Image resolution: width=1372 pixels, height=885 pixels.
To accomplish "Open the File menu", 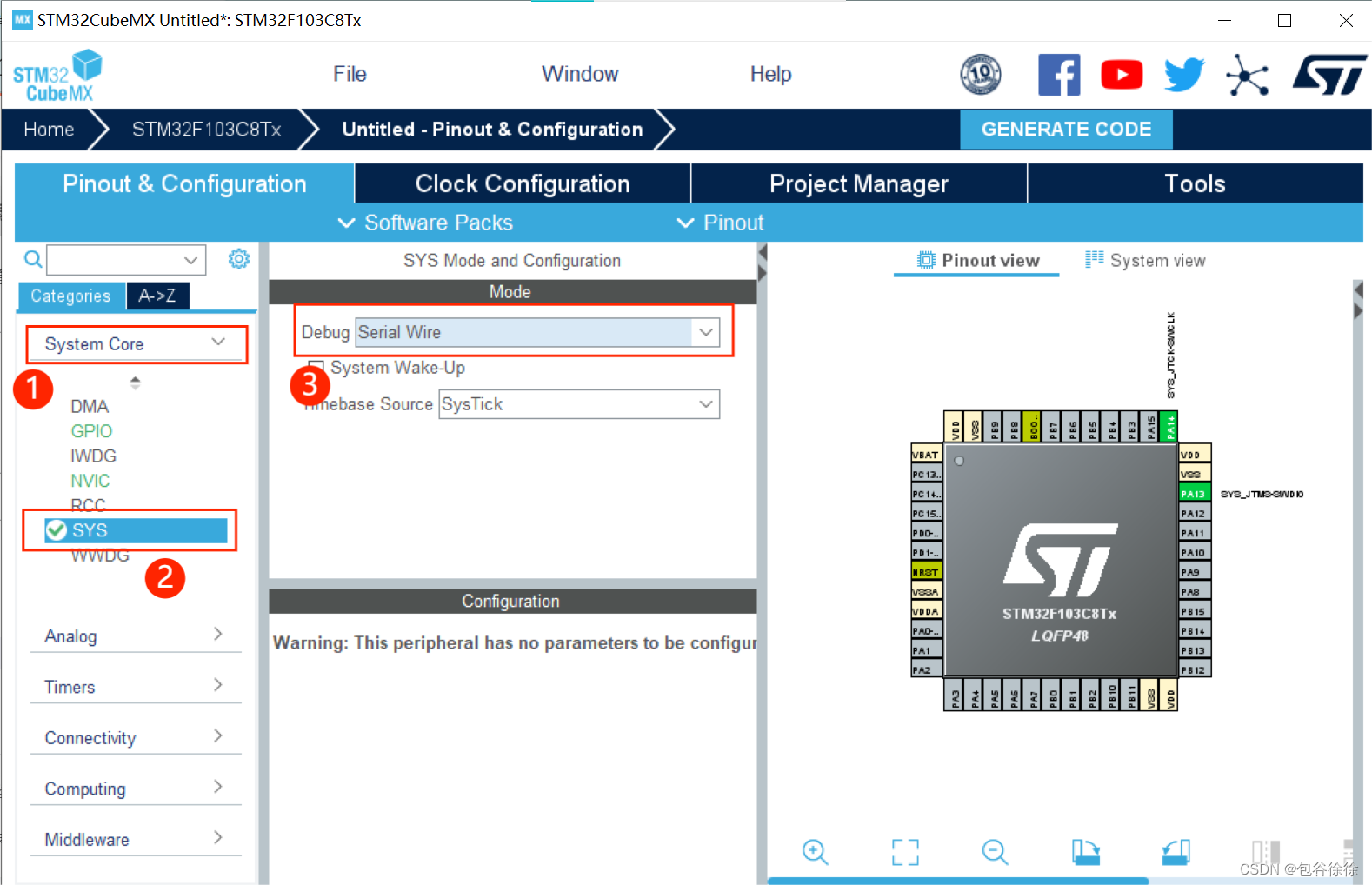I will pos(350,74).
